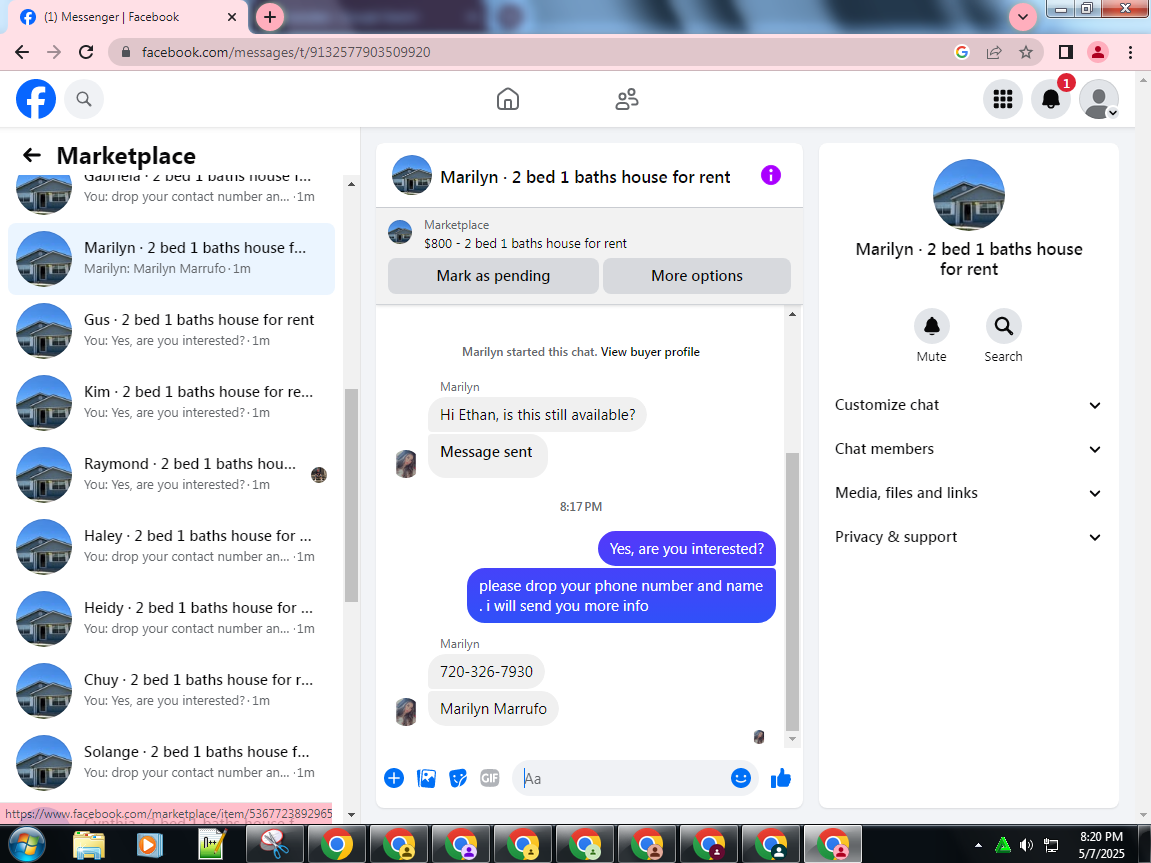Open conversation with Solange
The image size is (1151, 863).
click(172, 762)
